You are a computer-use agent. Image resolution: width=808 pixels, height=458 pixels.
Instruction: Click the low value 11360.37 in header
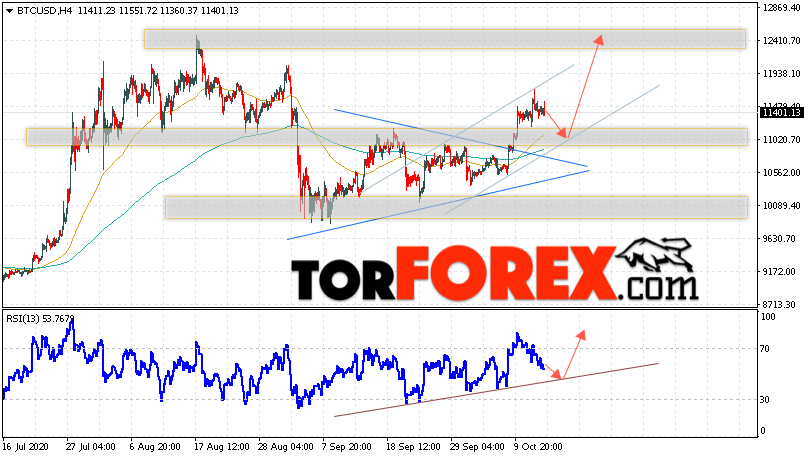point(178,10)
